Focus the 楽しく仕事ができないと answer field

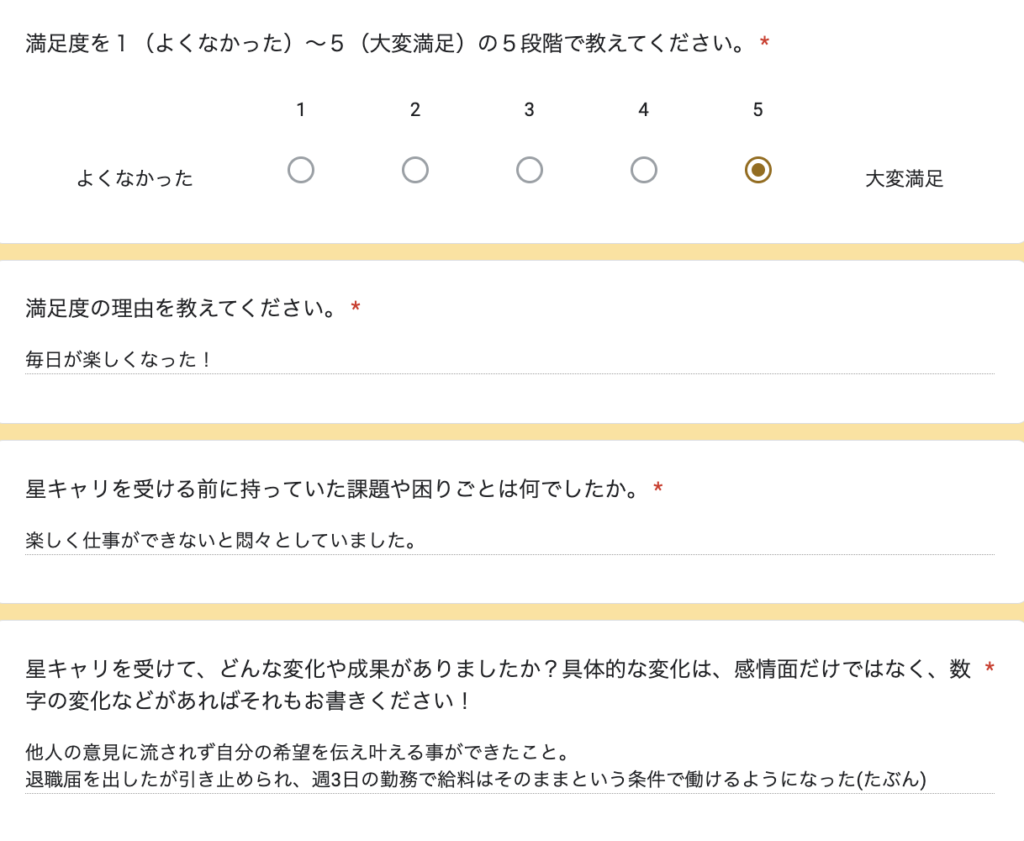[x=509, y=541]
